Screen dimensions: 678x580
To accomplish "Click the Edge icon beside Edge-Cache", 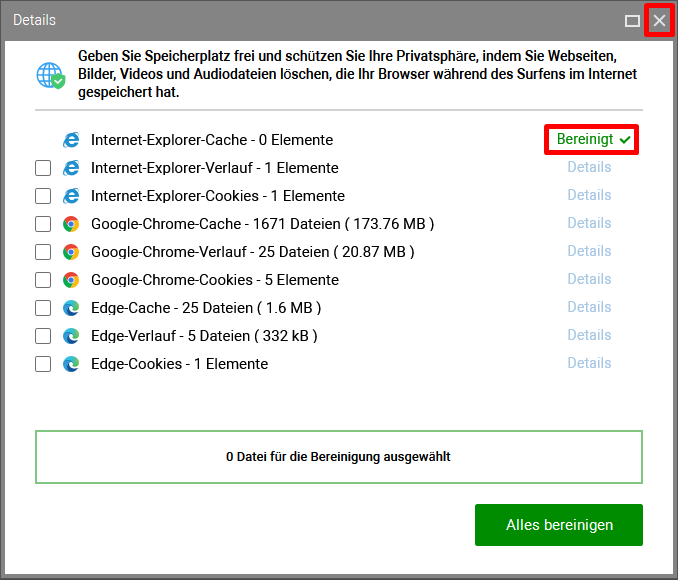I will (x=71, y=308).
